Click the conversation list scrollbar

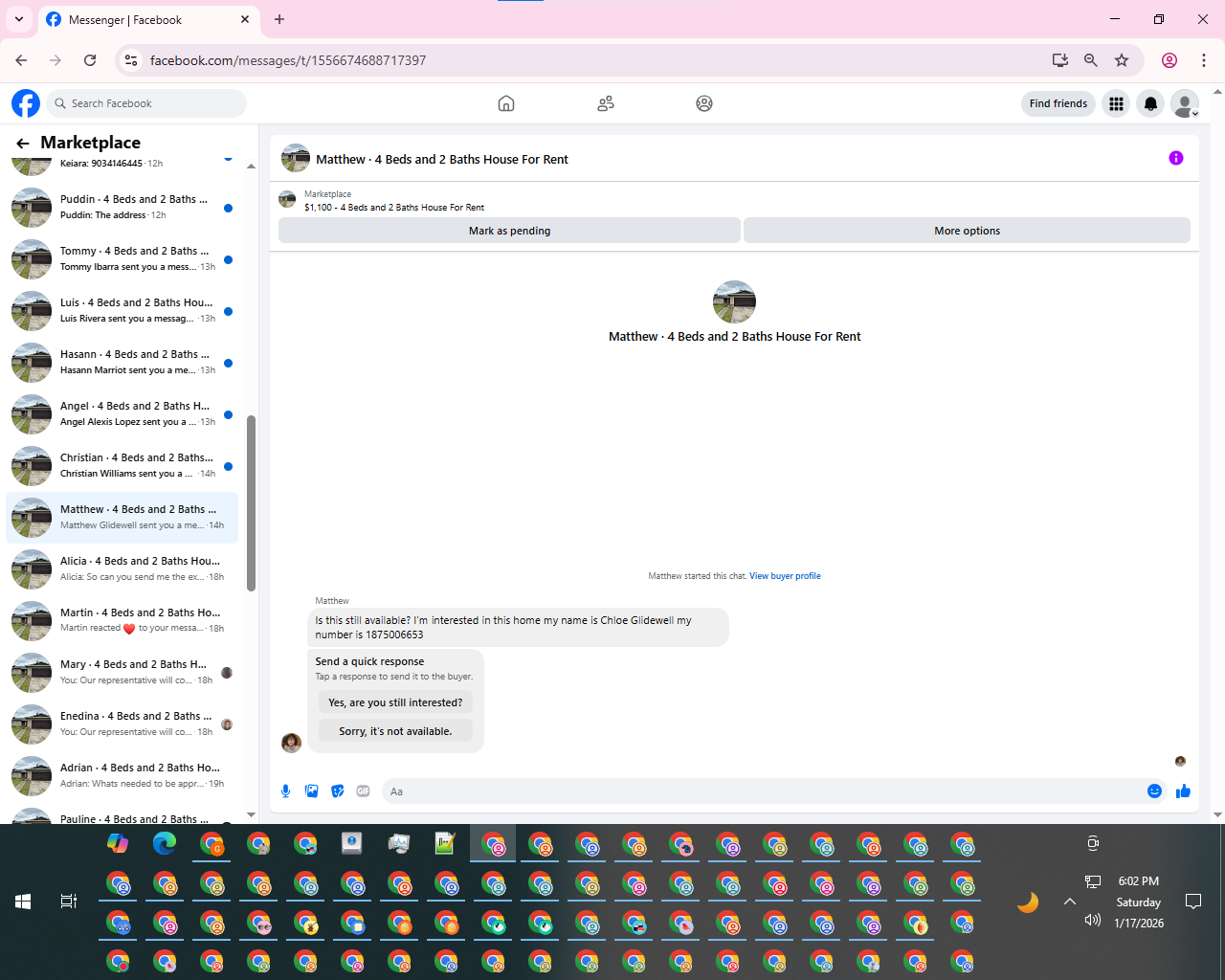click(251, 502)
